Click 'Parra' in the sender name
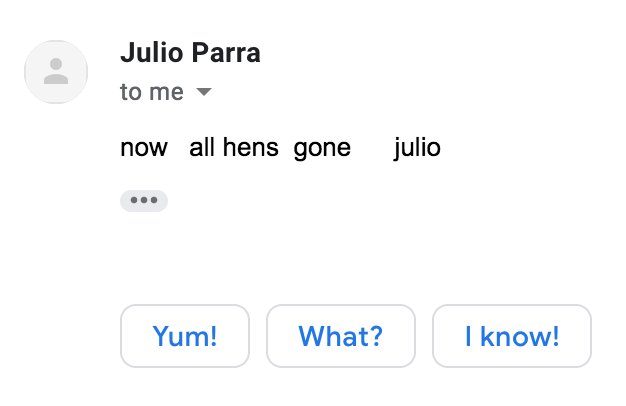This screenshot has width=626, height=406. [226, 53]
